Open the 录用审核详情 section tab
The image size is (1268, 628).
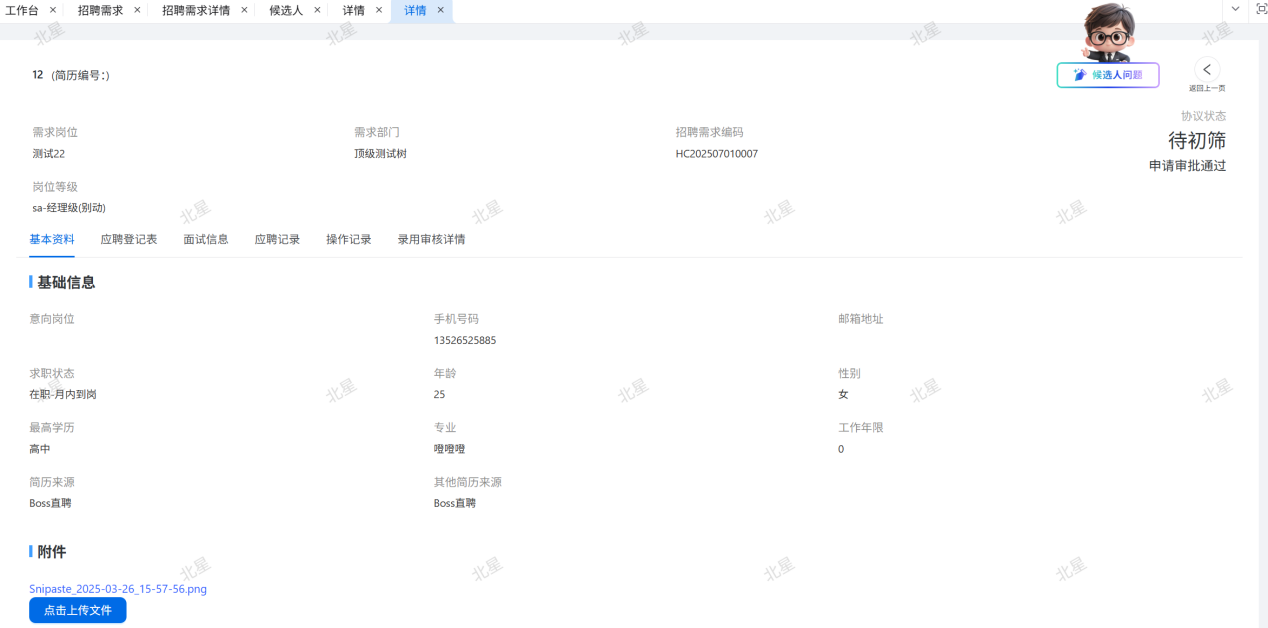click(x=431, y=239)
